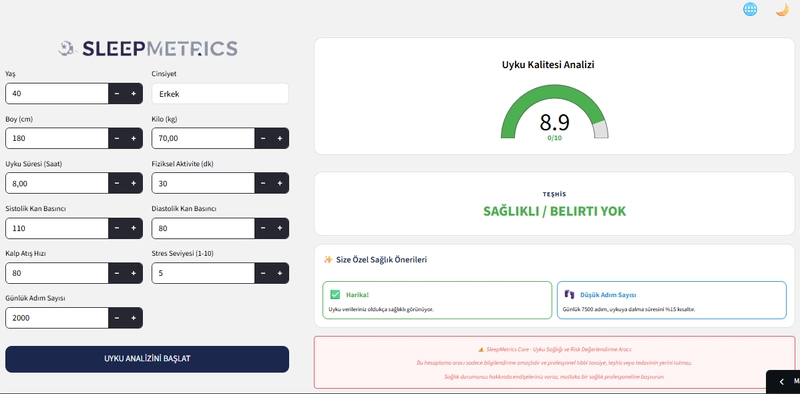800x394 pixels.
Task: Decrease Kilo (kg) with minus button
Action: pos(263,138)
